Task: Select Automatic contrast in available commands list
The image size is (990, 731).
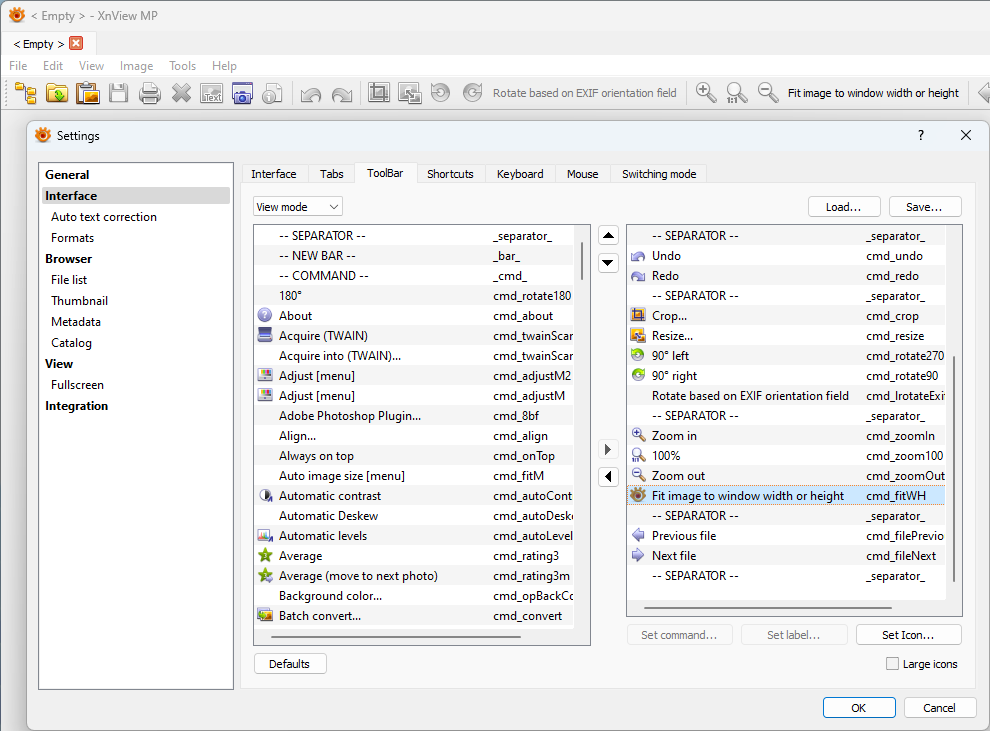Action: [x=330, y=496]
